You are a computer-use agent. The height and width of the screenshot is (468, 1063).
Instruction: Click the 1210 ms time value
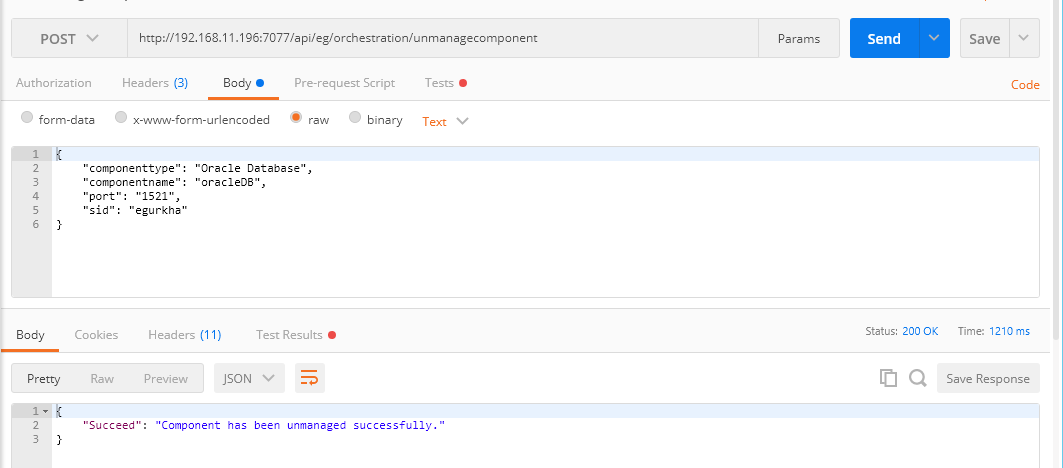tap(1009, 331)
